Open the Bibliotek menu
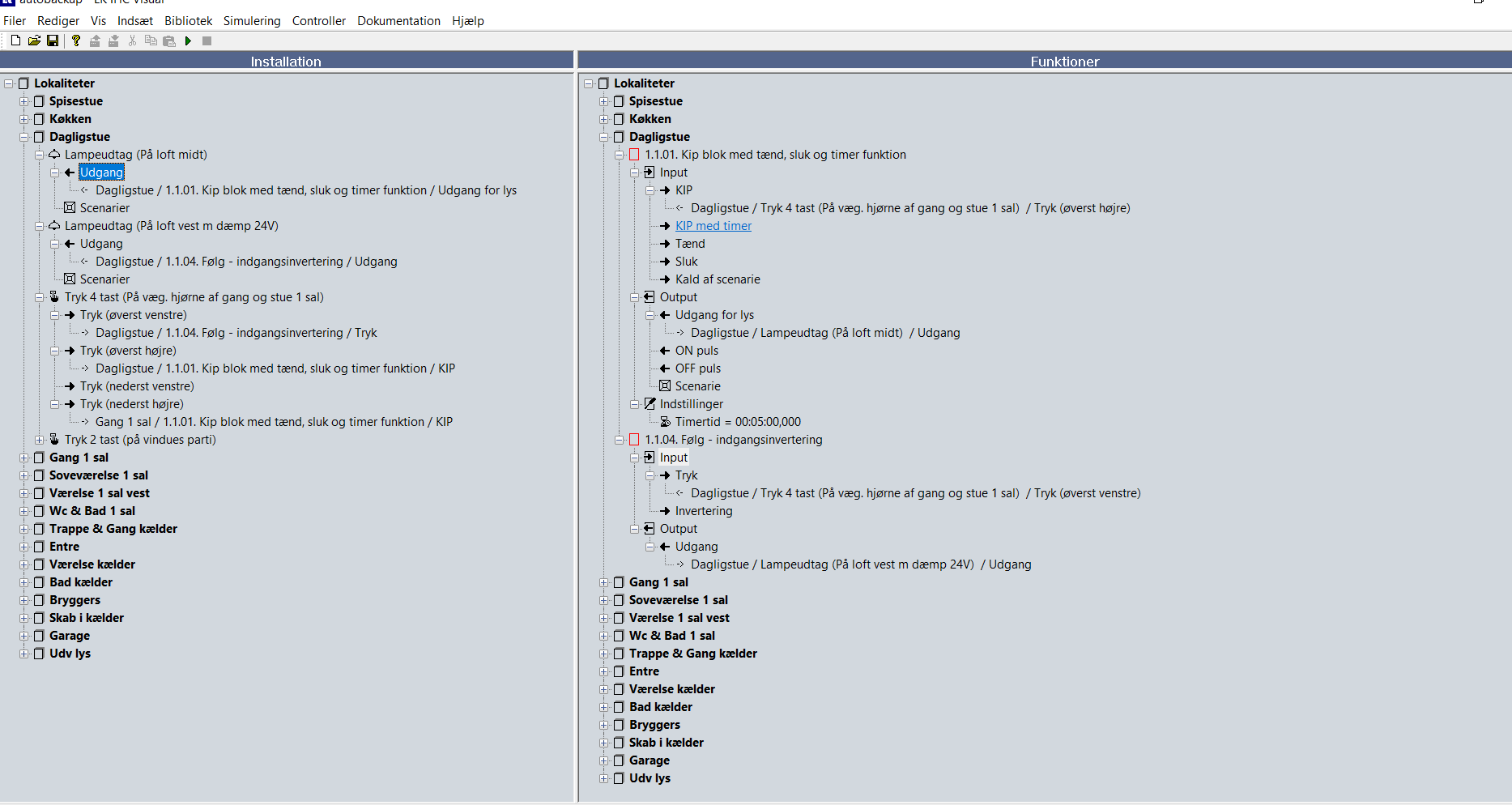 [x=188, y=21]
